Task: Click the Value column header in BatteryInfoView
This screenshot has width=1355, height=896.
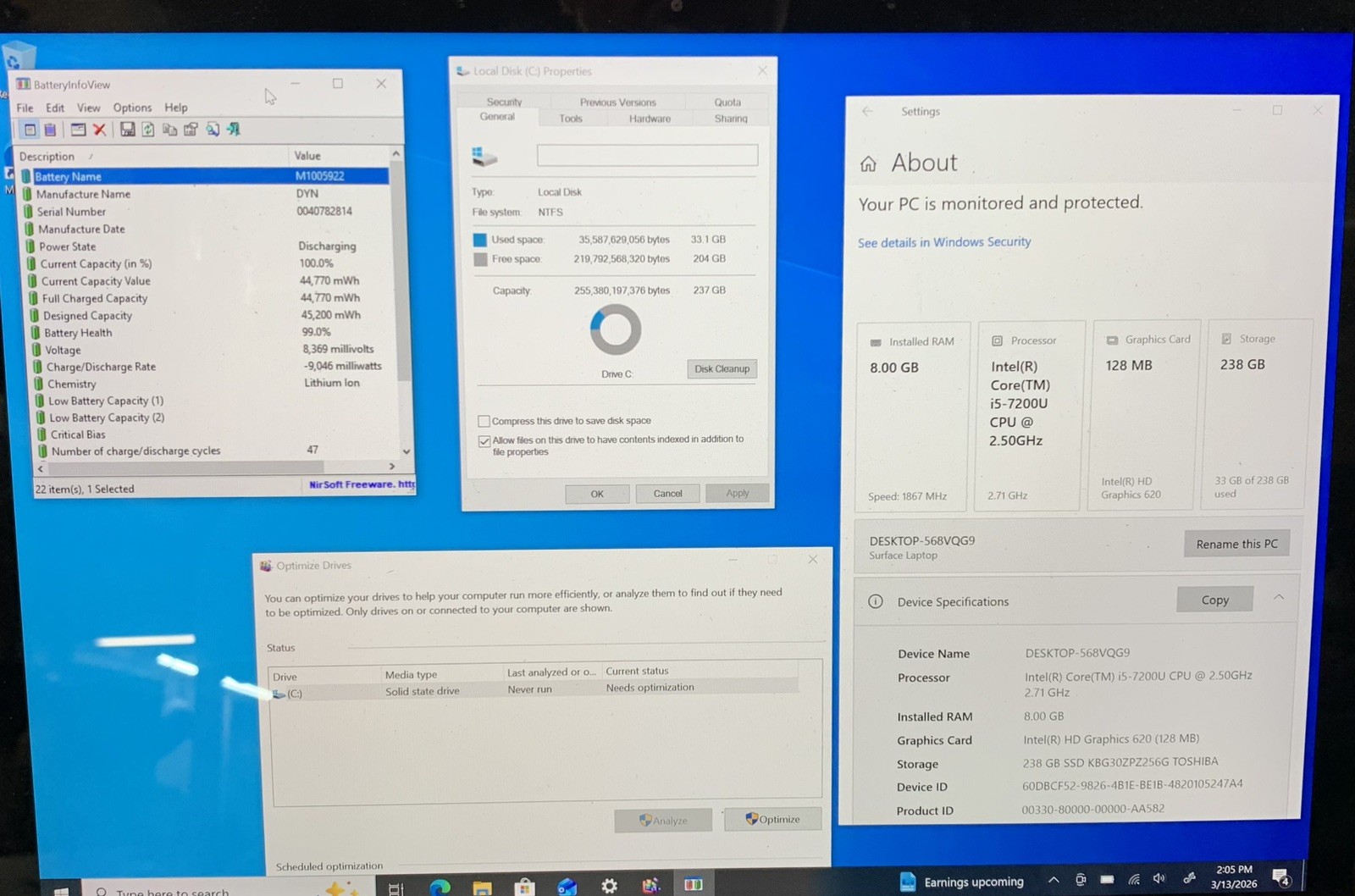Action: pyautogui.click(x=339, y=156)
